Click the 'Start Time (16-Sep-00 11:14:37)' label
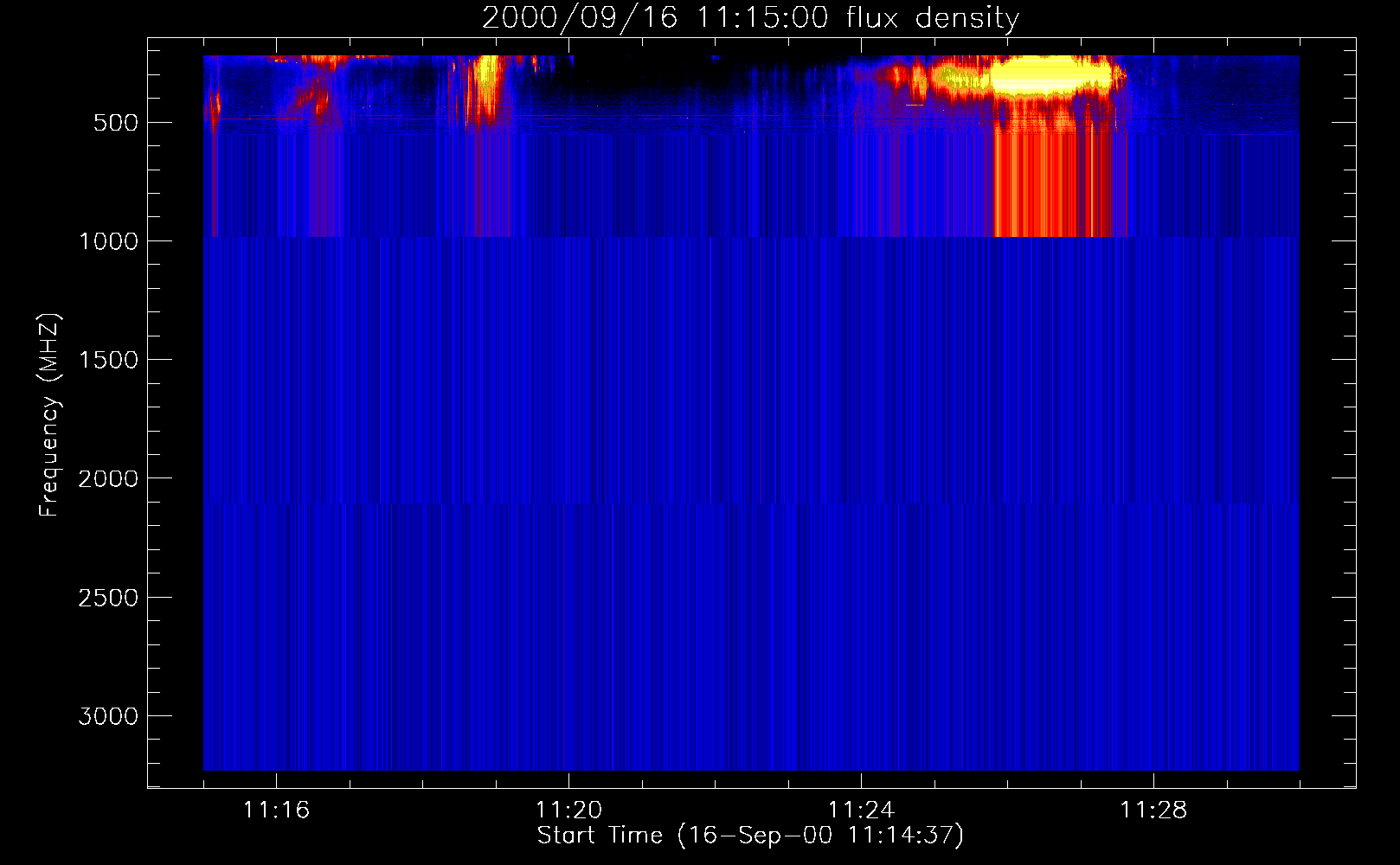This screenshot has height=865, width=1400. click(x=750, y=836)
